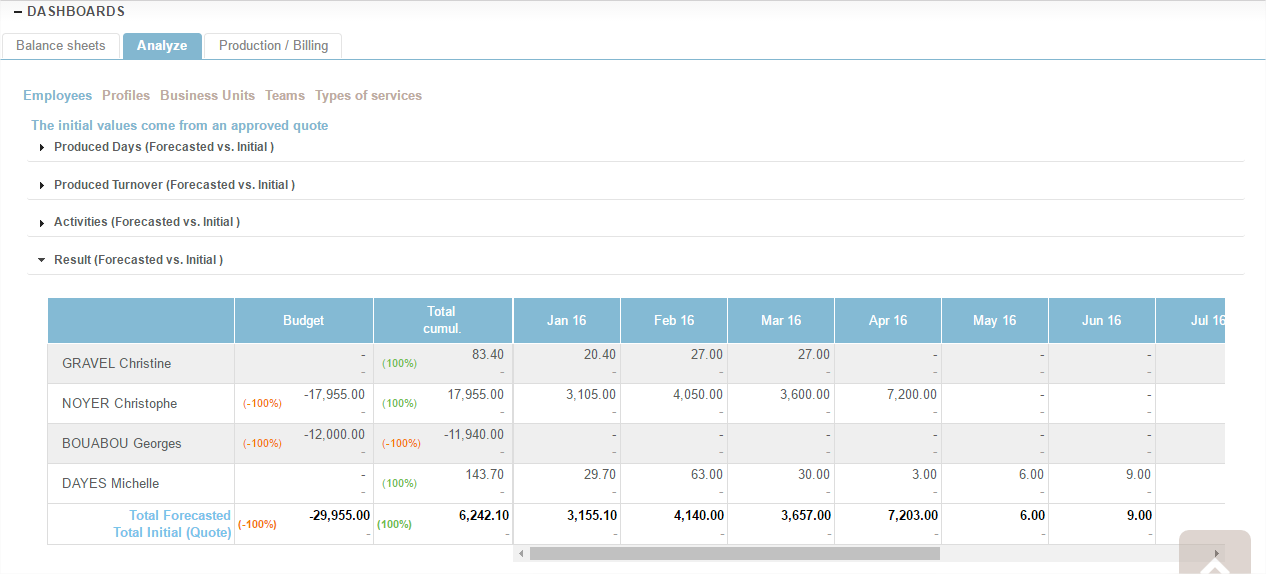
Task: Click the table scrollbar left arrow
Action: tap(521, 554)
